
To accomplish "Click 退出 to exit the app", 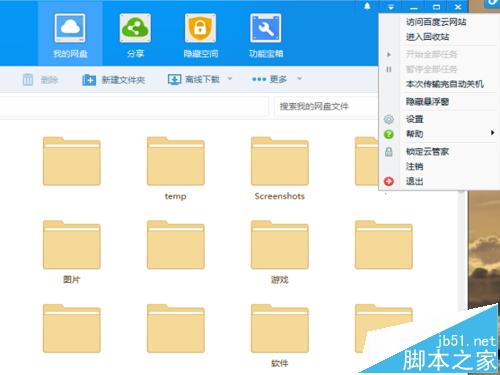I will (x=438, y=181).
